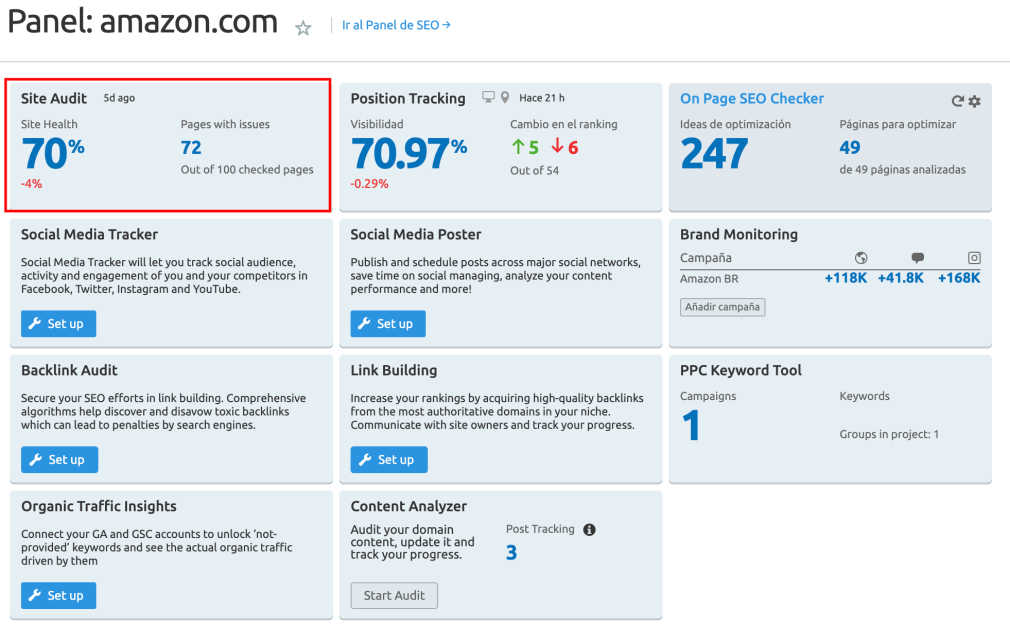
Task: Click the speech bubble icon in Brand Monitoring
Action: [918, 258]
